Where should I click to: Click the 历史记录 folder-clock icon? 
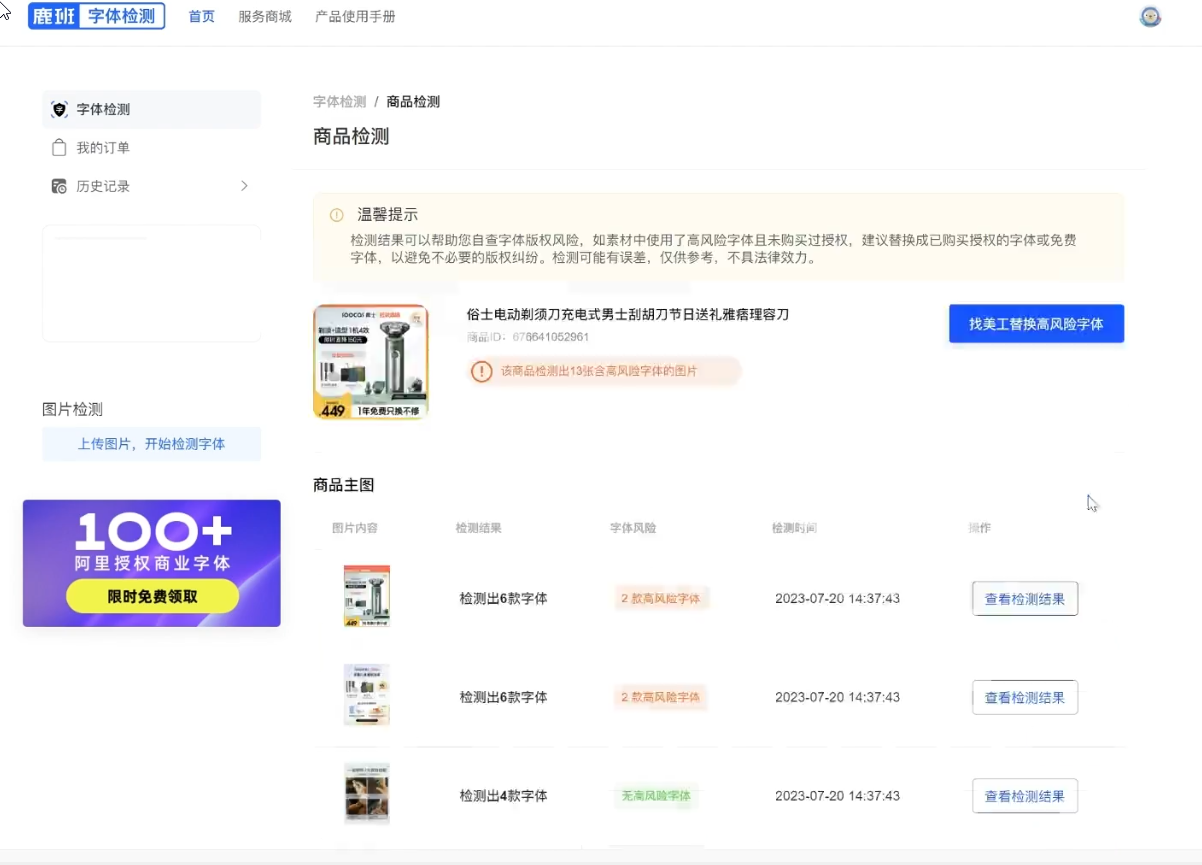[x=59, y=186]
